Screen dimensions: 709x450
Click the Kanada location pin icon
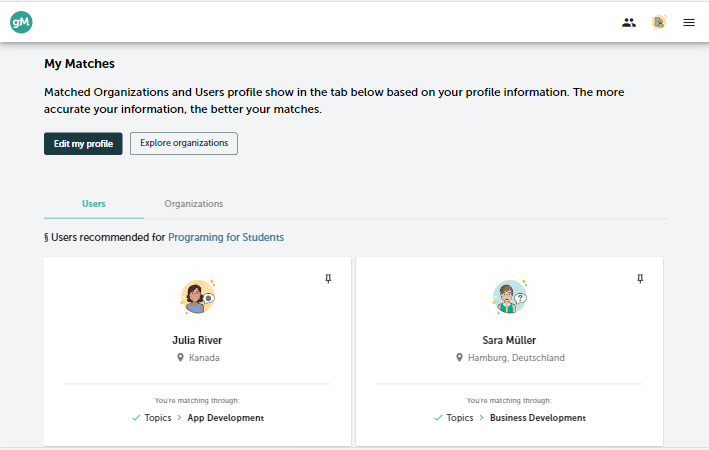[x=180, y=358]
